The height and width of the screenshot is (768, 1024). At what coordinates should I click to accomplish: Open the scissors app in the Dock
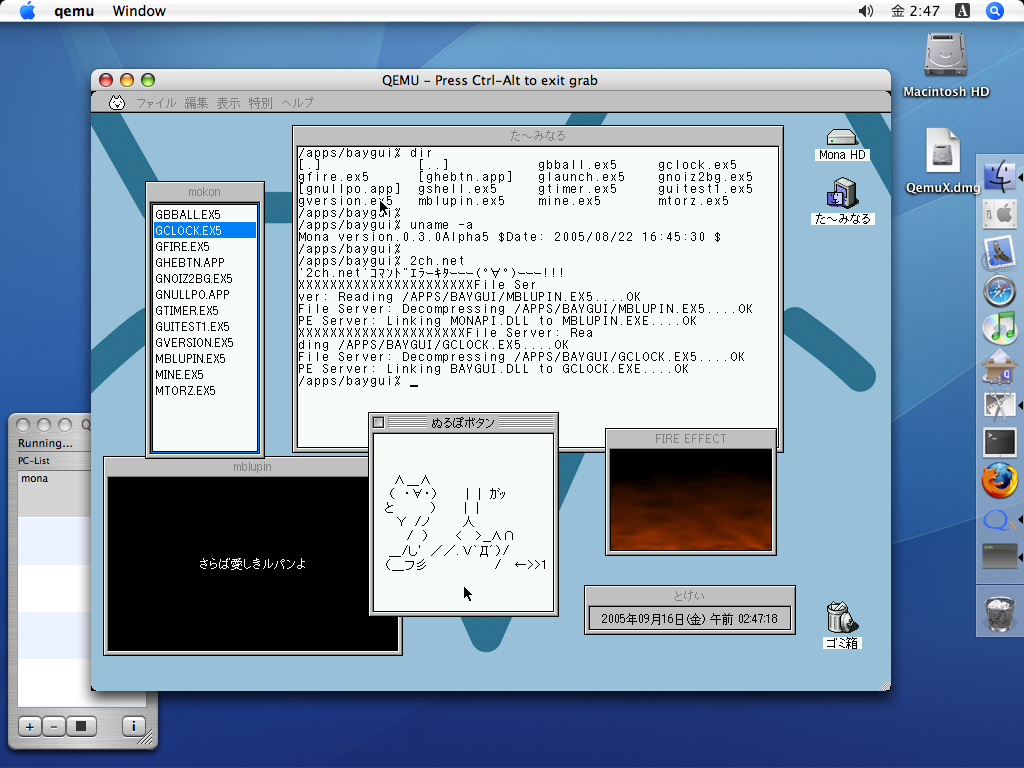pos(1000,405)
